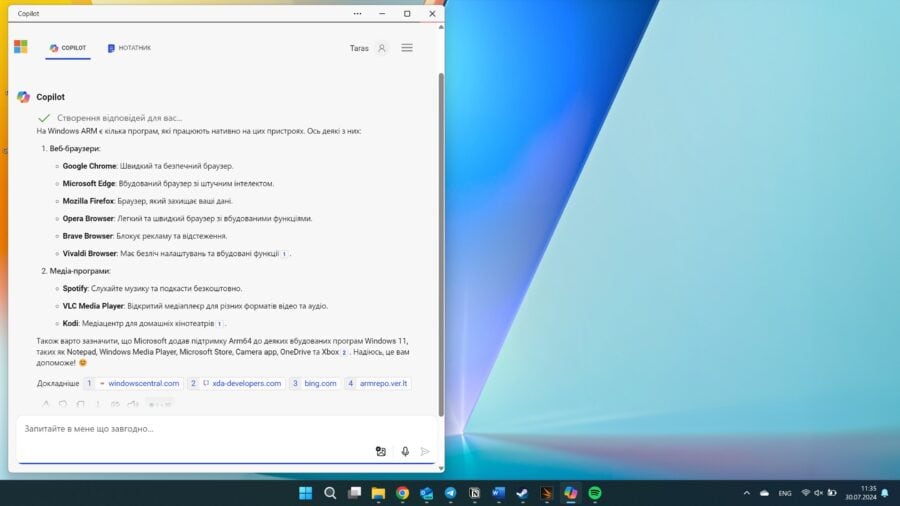The height and width of the screenshot is (506, 900).
Task: Open Task View from the taskbar
Action: 354,493
